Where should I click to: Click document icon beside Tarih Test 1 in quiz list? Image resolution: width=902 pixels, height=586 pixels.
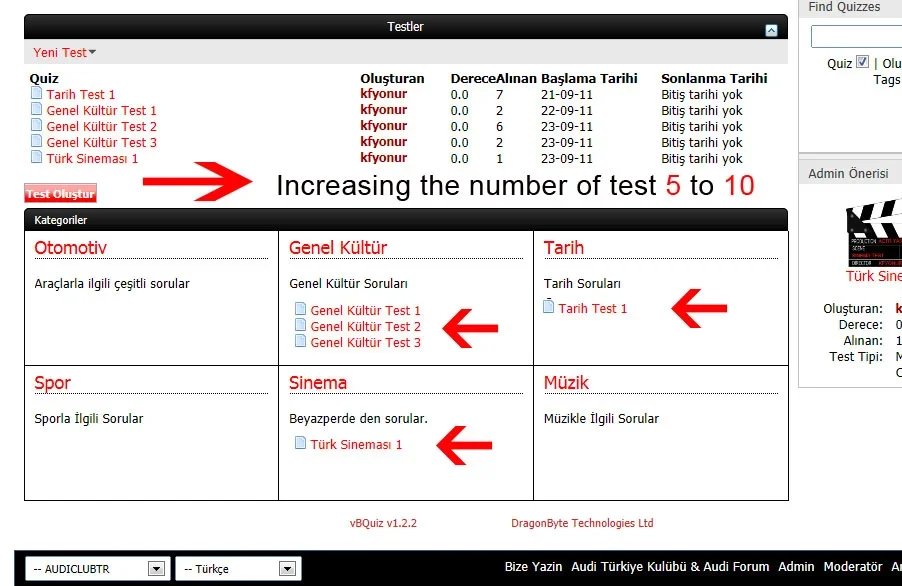pyautogui.click(x=37, y=94)
